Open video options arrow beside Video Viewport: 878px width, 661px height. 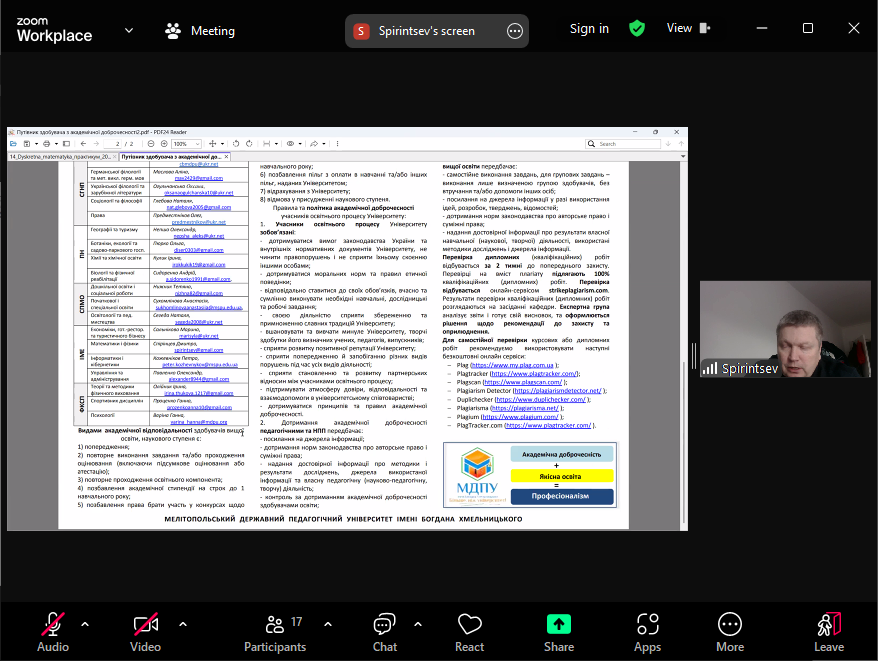click(x=182, y=624)
